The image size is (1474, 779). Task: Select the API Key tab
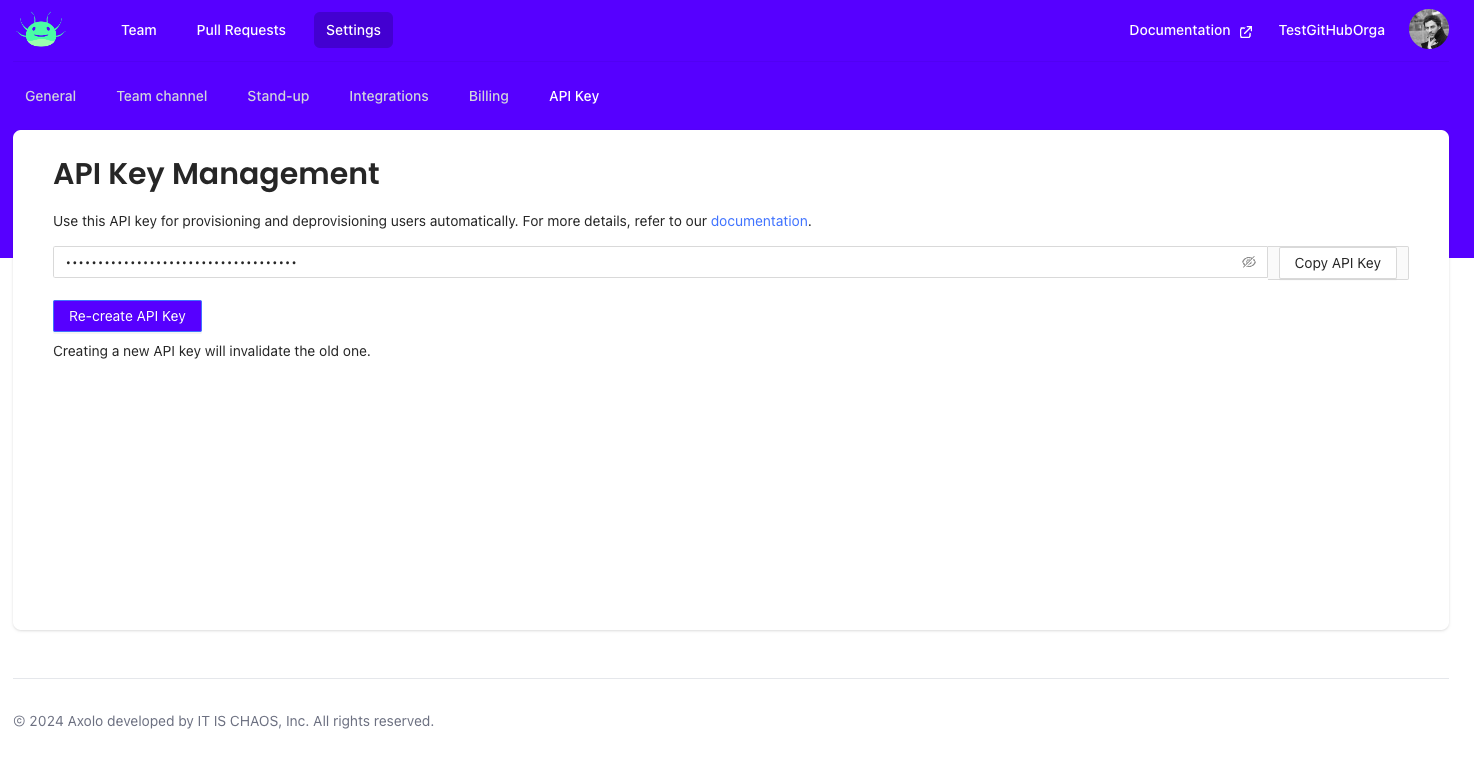[x=574, y=96]
